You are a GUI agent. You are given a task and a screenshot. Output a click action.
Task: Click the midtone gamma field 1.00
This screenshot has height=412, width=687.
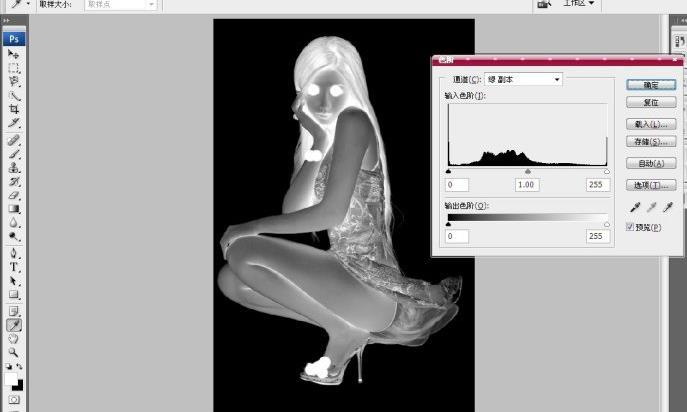point(527,185)
